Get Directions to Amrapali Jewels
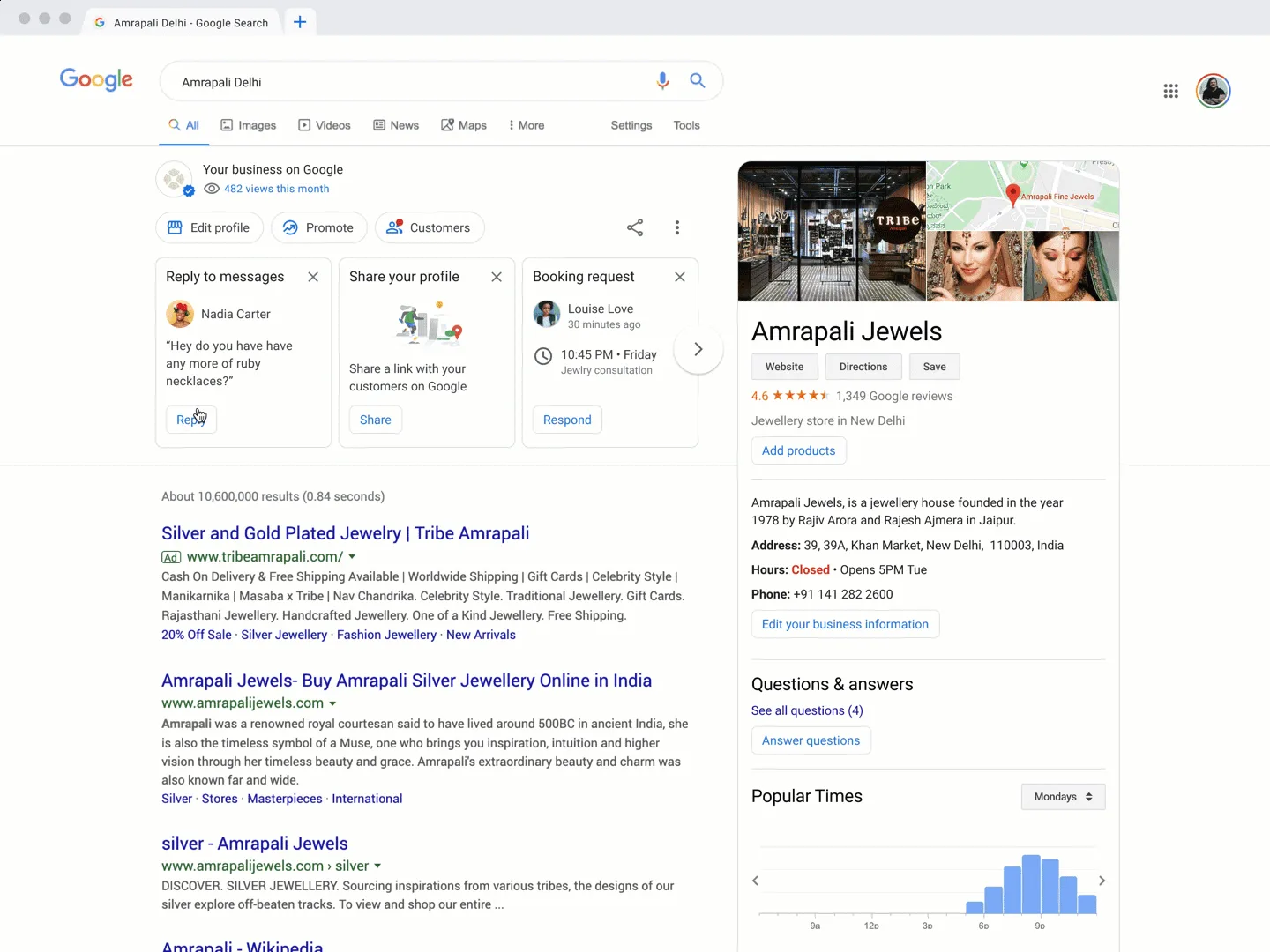This screenshot has width=1270, height=952. click(x=863, y=367)
